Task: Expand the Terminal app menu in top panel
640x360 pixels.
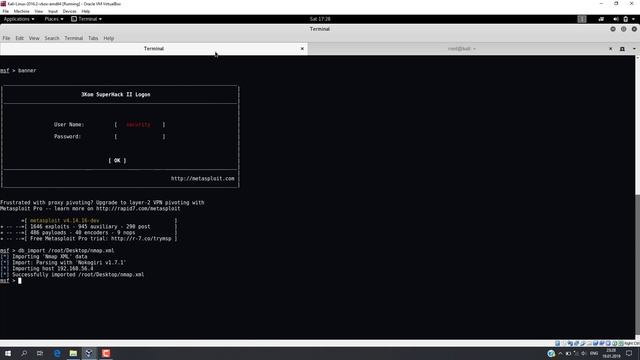Action: [87, 19]
